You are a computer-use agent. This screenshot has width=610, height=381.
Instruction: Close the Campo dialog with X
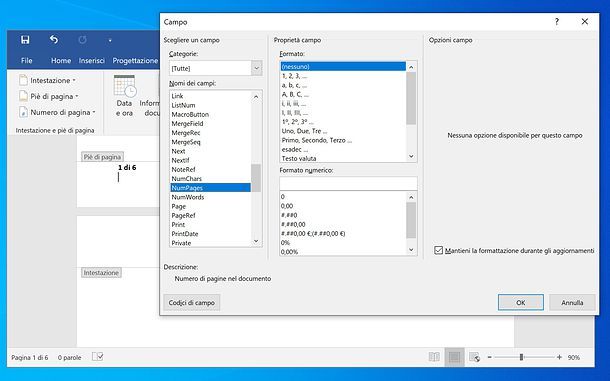tap(585, 22)
